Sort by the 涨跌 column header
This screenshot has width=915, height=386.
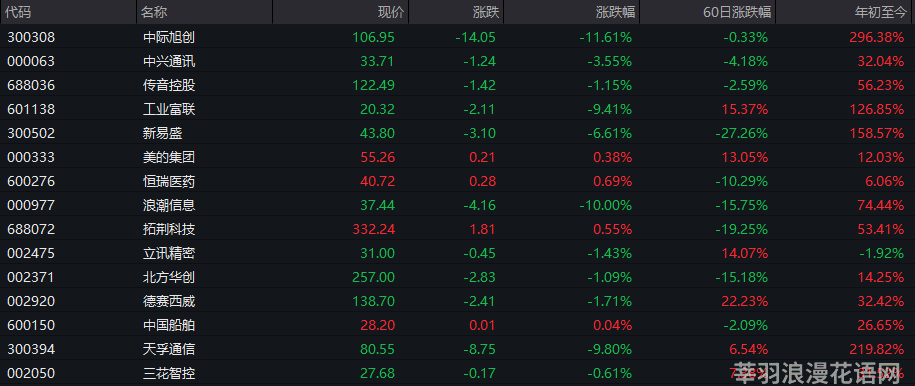[456, 12]
